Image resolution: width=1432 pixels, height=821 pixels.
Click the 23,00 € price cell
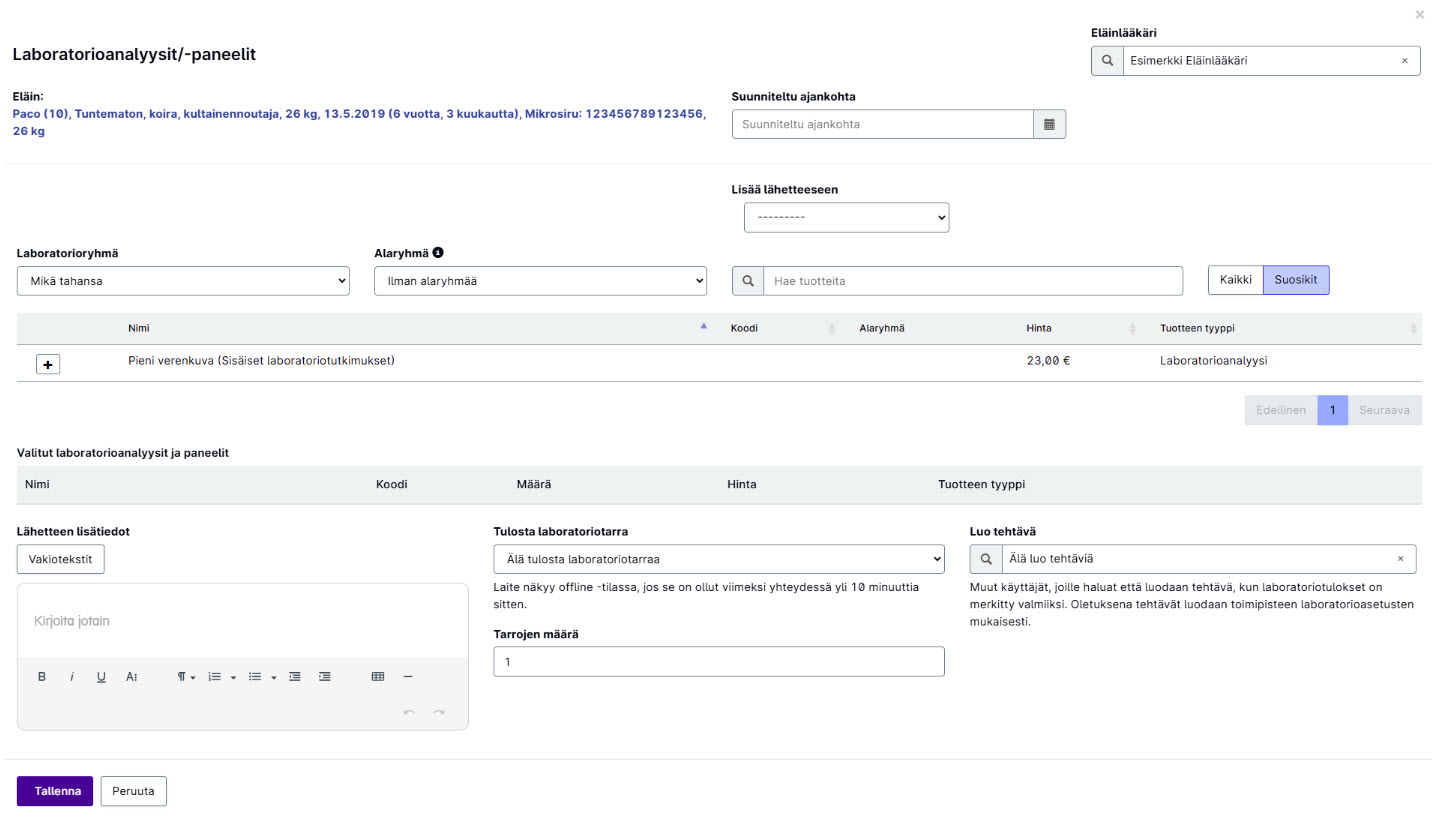tap(1048, 361)
